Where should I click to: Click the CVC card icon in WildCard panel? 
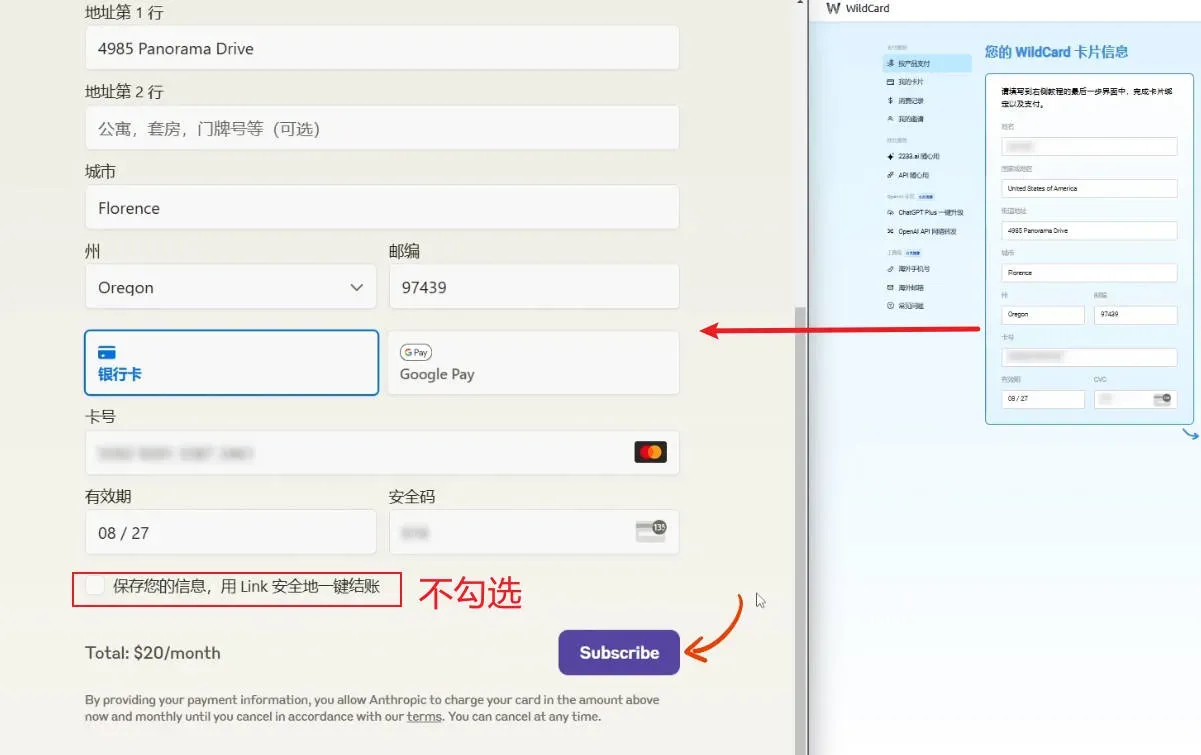tap(1162, 399)
